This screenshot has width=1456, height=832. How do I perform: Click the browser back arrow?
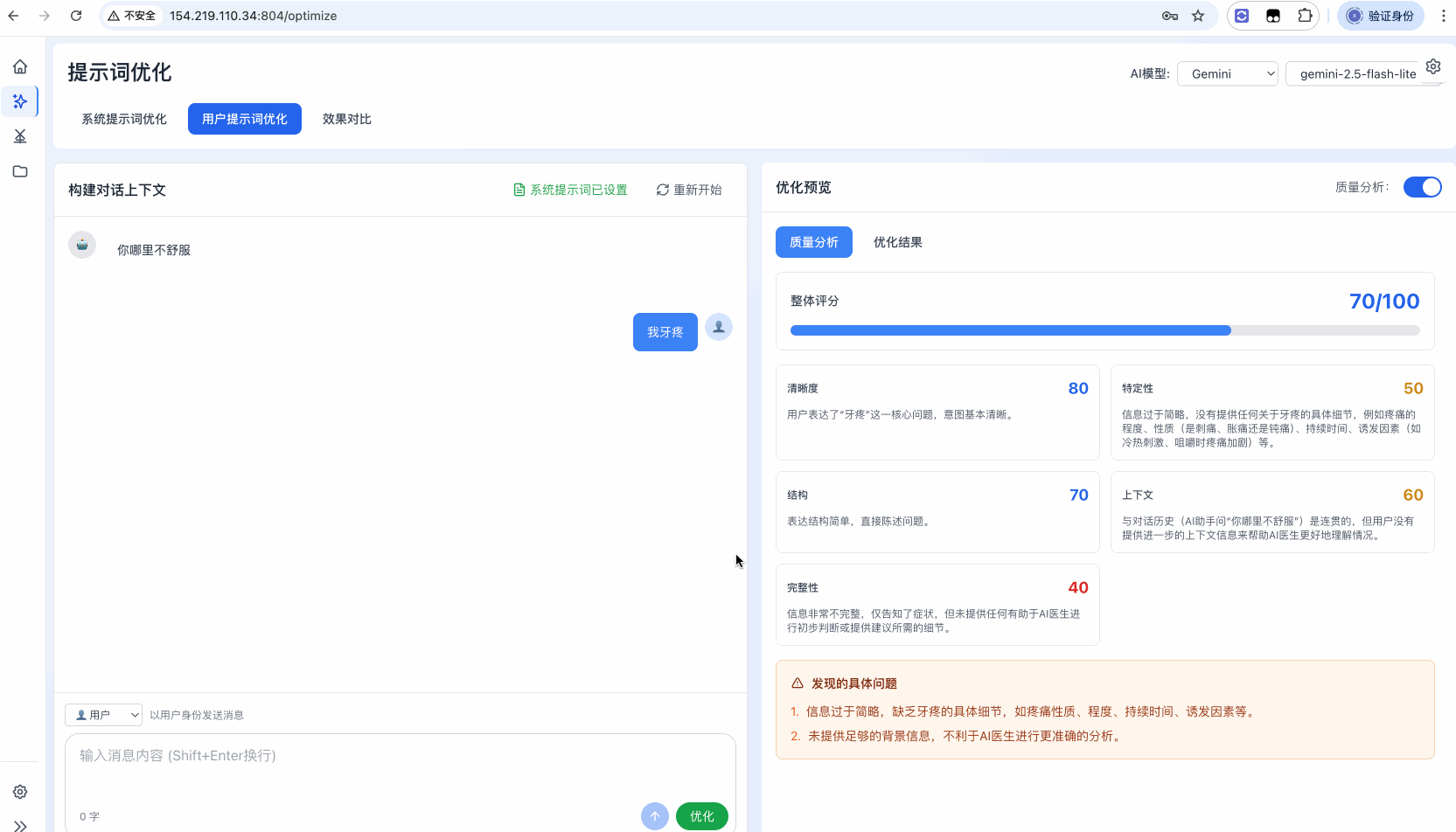(13, 16)
